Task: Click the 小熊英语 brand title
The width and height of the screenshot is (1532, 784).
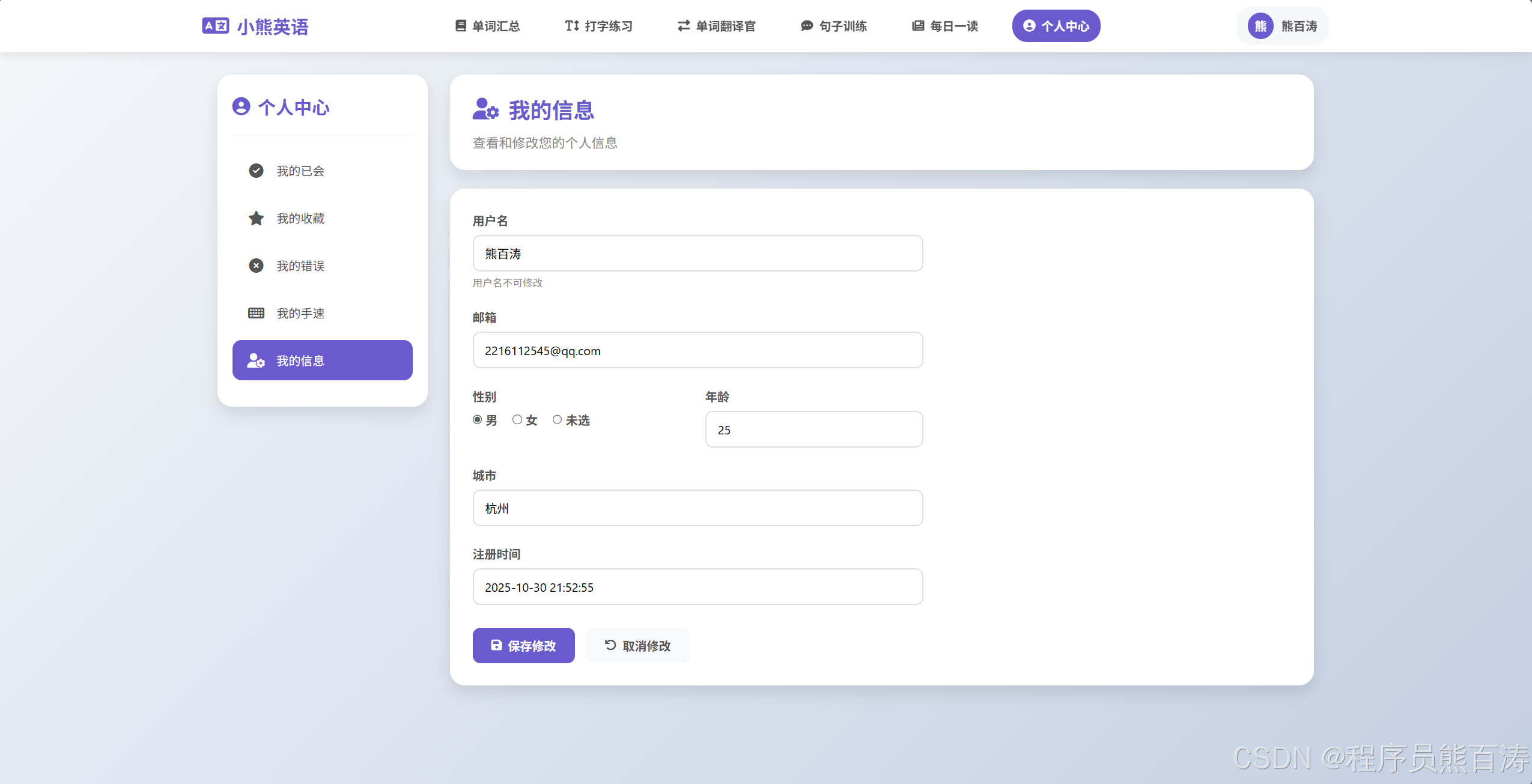Action: pos(272,26)
